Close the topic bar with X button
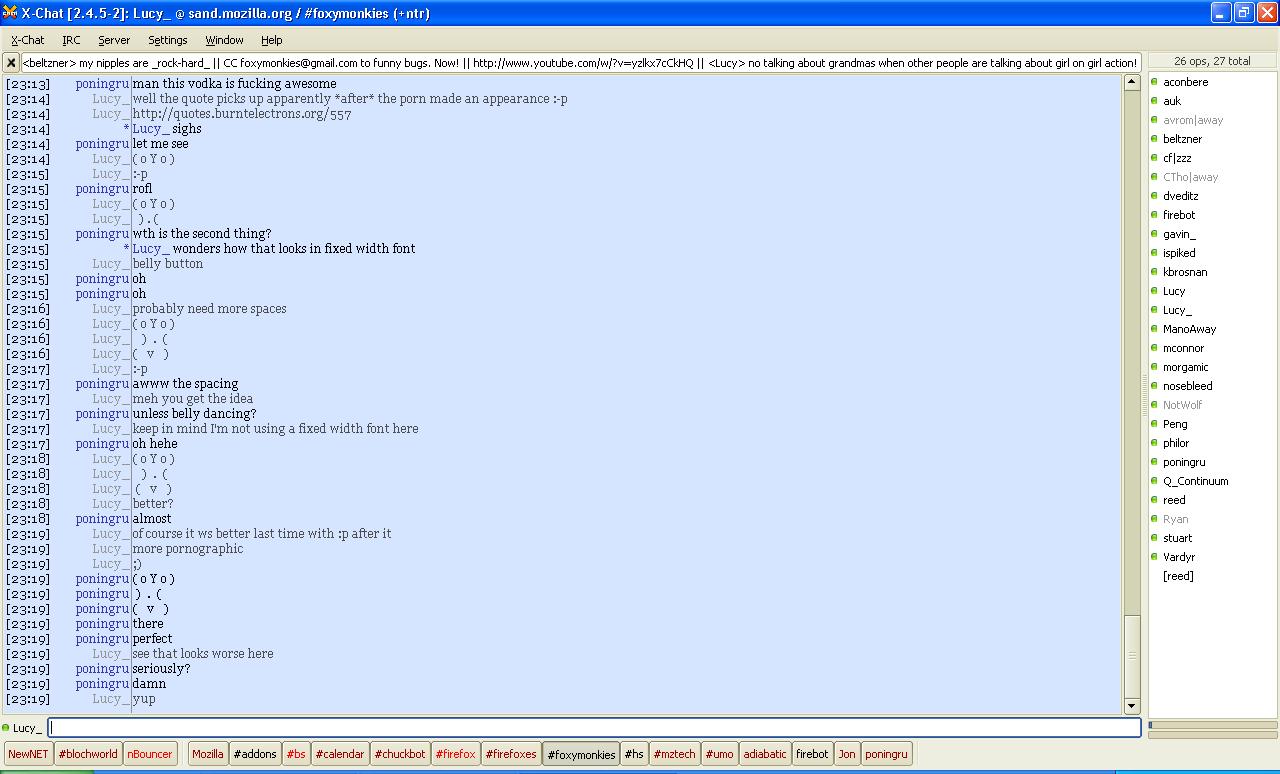The height and width of the screenshot is (774, 1280). (11, 62)
